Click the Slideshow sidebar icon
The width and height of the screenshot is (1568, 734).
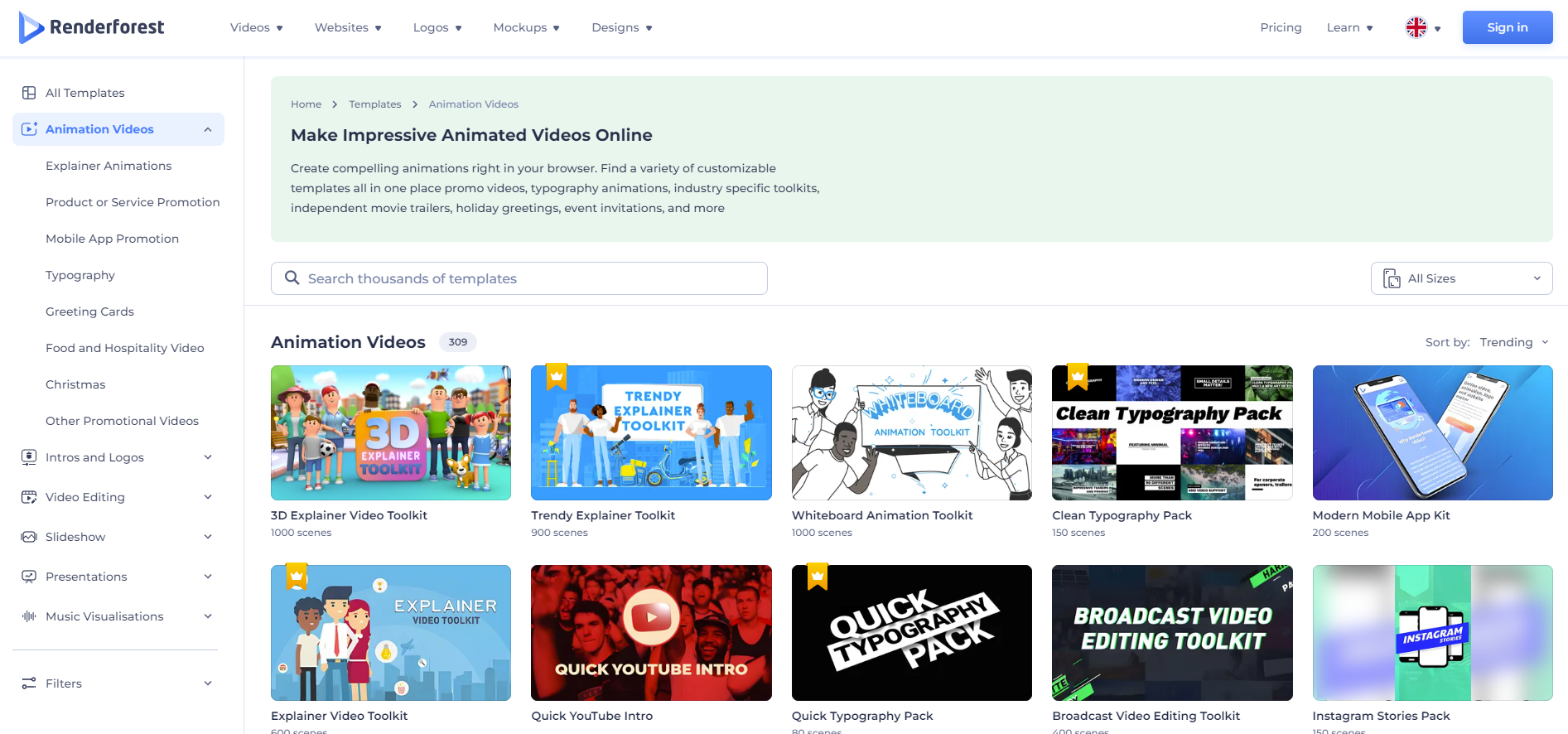[29, 537]
